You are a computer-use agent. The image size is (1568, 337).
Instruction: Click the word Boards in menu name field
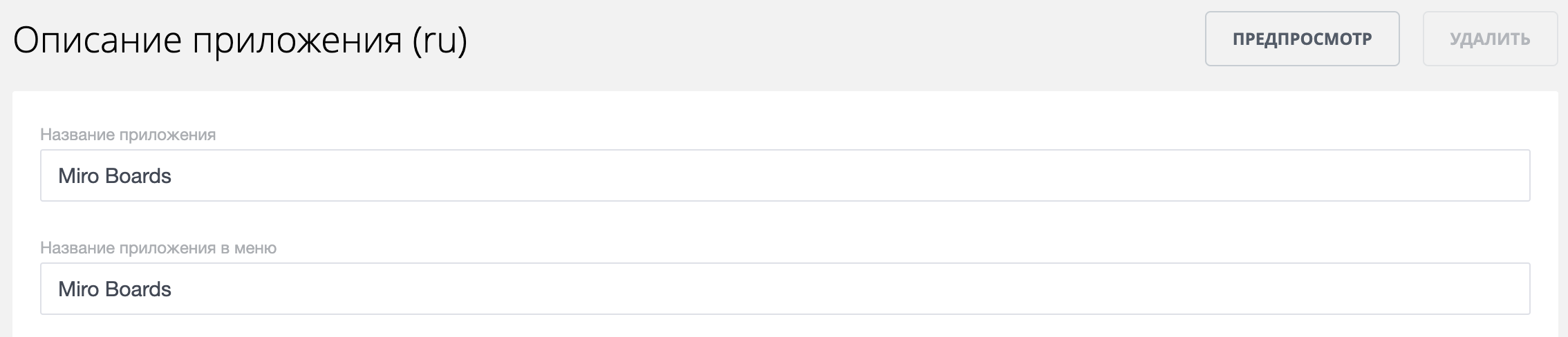pos(138,289)
